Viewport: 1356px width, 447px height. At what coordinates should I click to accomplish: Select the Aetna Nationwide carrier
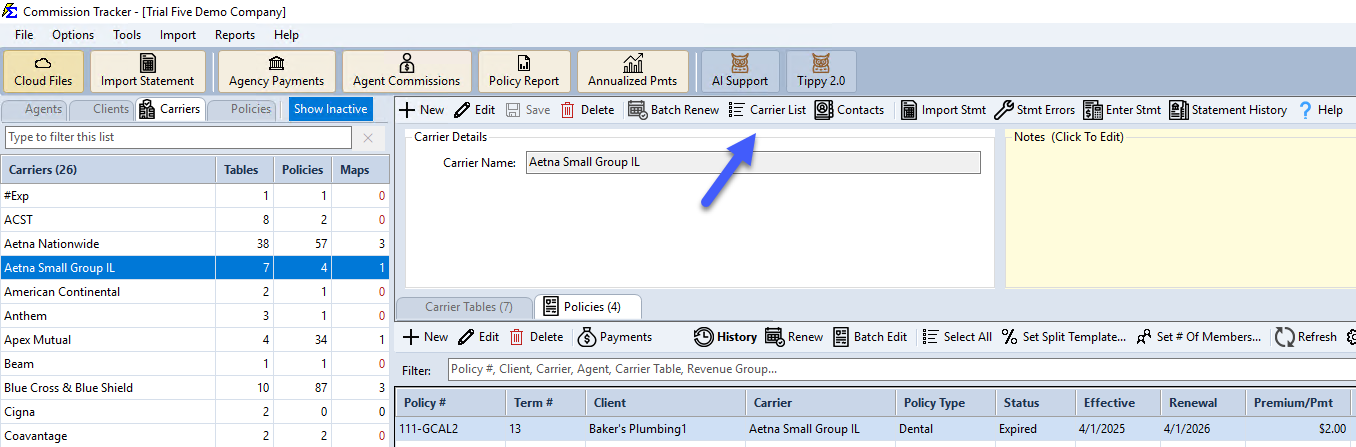195,244
